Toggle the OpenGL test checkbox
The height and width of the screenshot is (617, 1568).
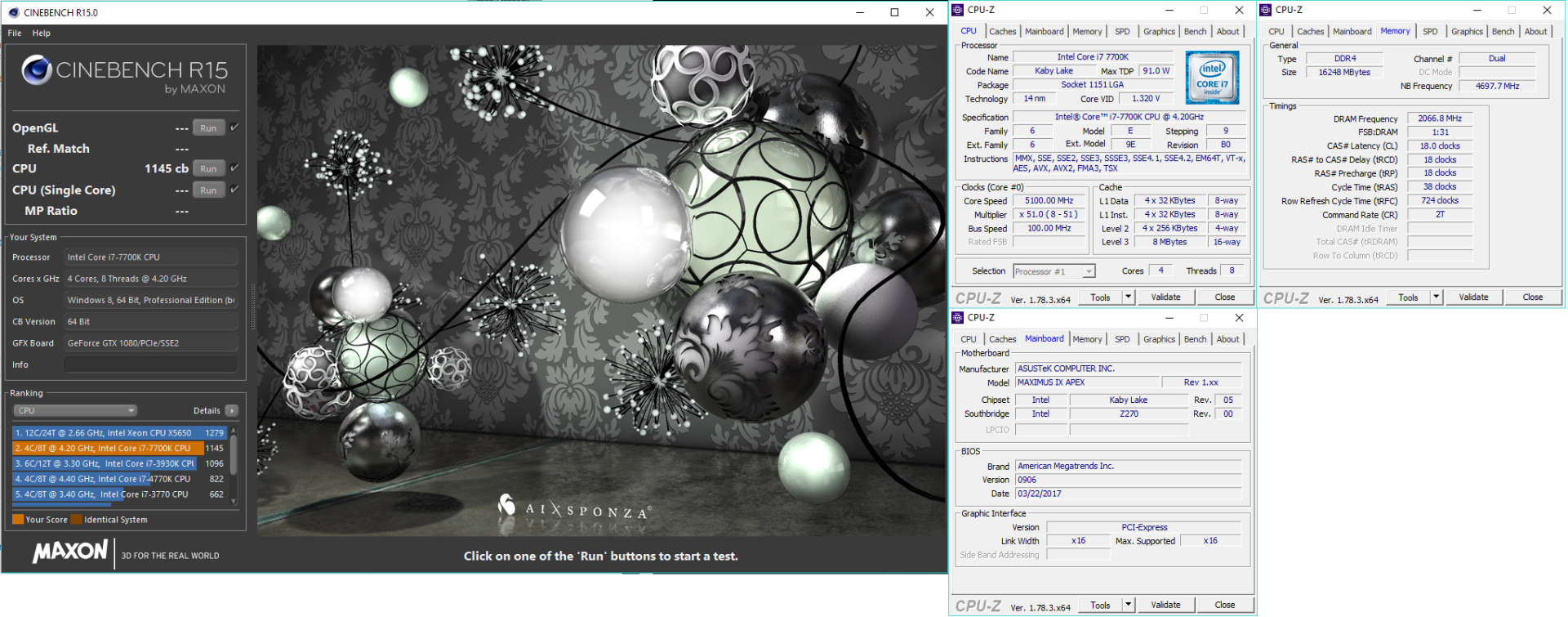tap(234, 127)
